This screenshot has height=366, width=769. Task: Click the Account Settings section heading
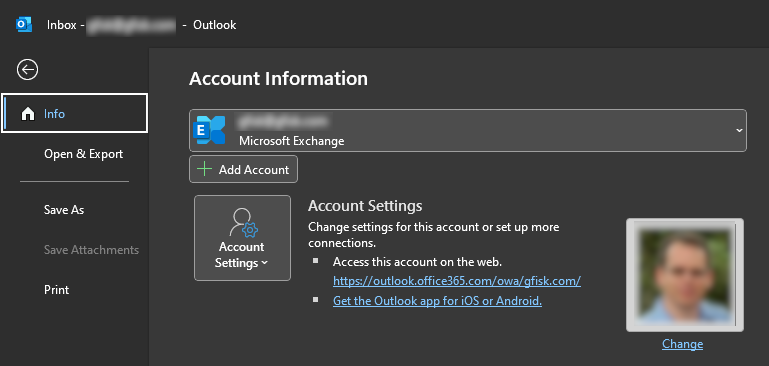coord(365,206)
